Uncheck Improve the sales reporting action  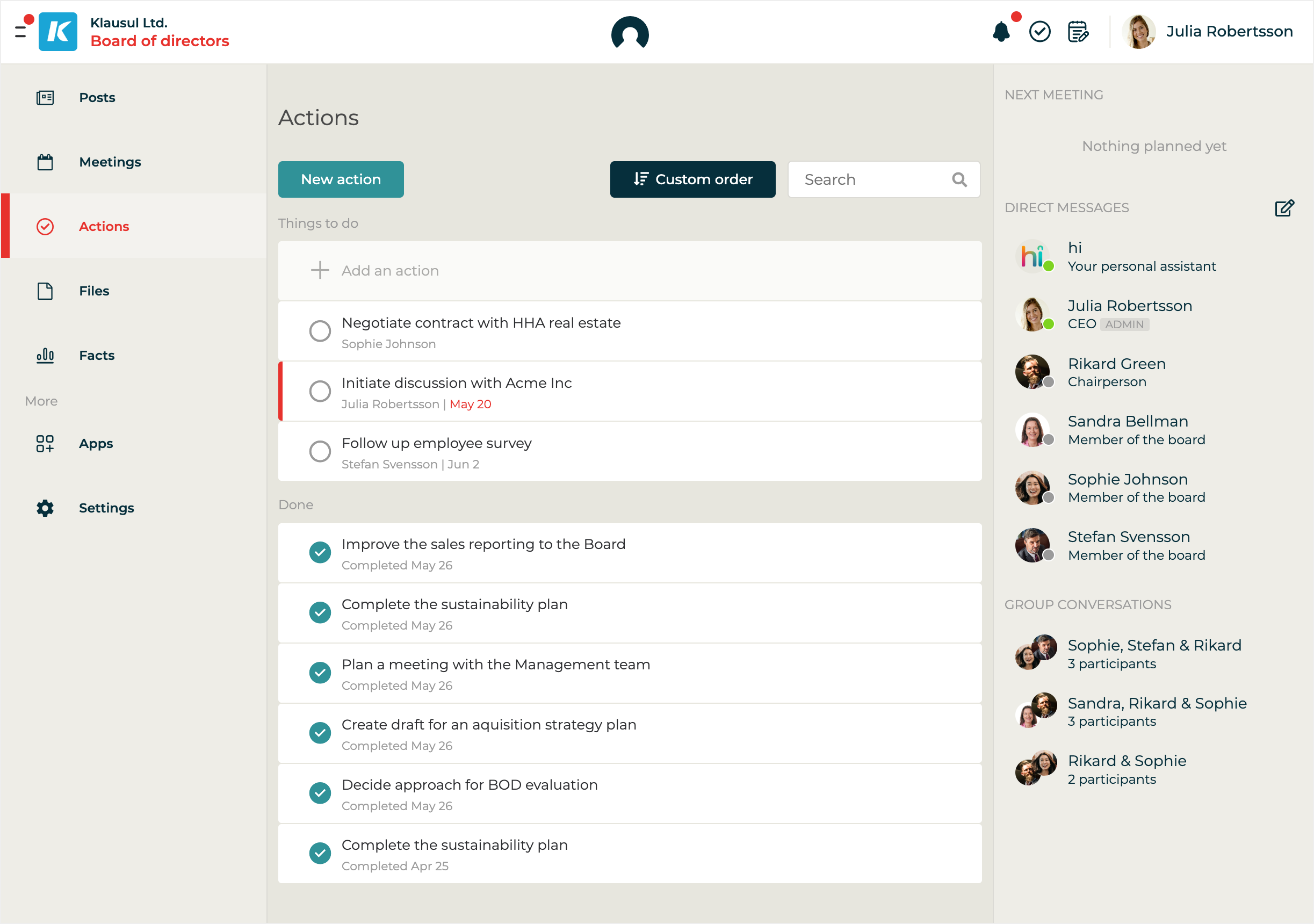(x=320, y=553)
